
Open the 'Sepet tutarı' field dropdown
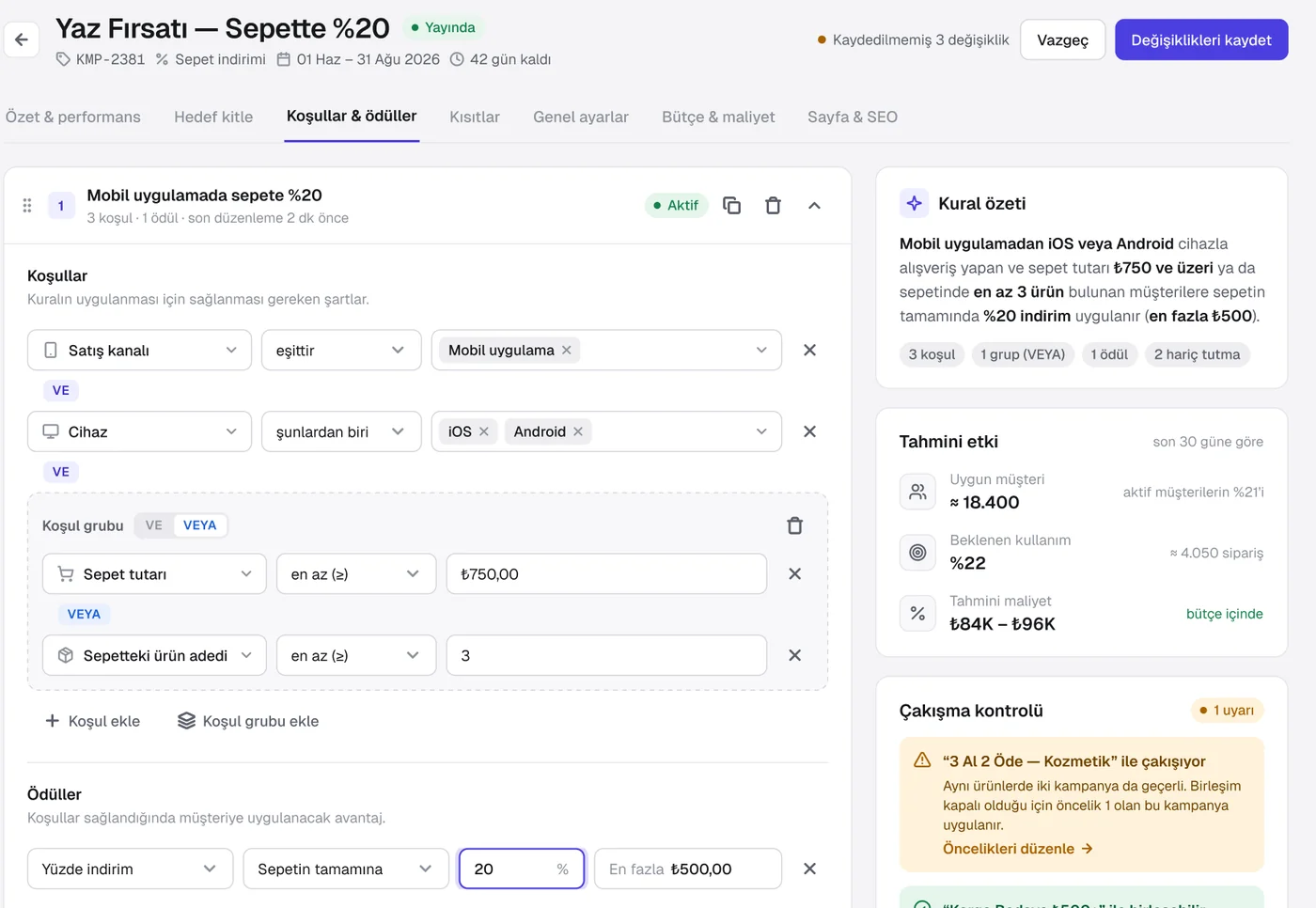coord(154,573)
